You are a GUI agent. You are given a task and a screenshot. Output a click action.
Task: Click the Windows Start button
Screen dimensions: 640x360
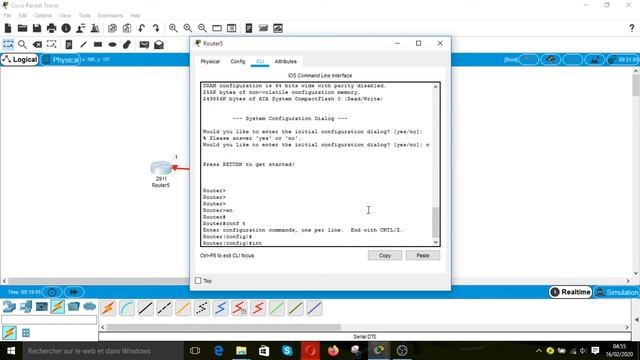pyautogui.click(x=11, y=351)
